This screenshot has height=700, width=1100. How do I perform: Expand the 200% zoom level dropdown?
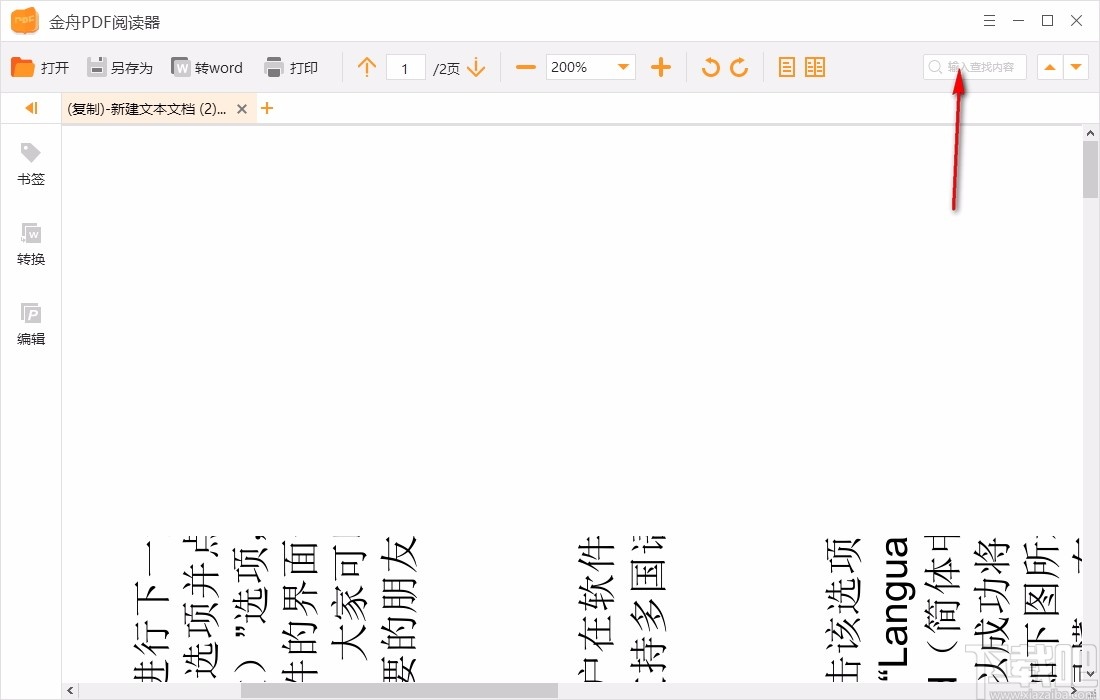(623, 67)
